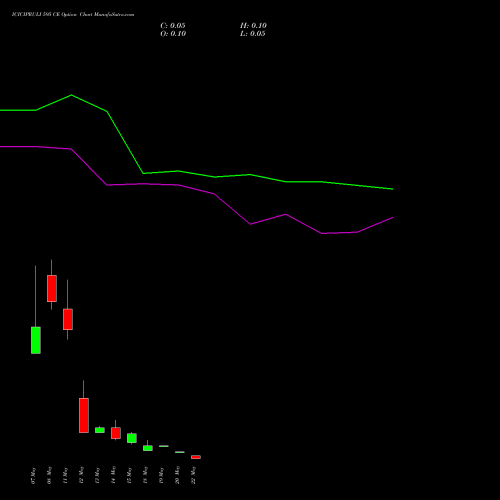This screenshot has height=500, width=500.
Task: Select the red candle for 22 May
Action: 196,457
